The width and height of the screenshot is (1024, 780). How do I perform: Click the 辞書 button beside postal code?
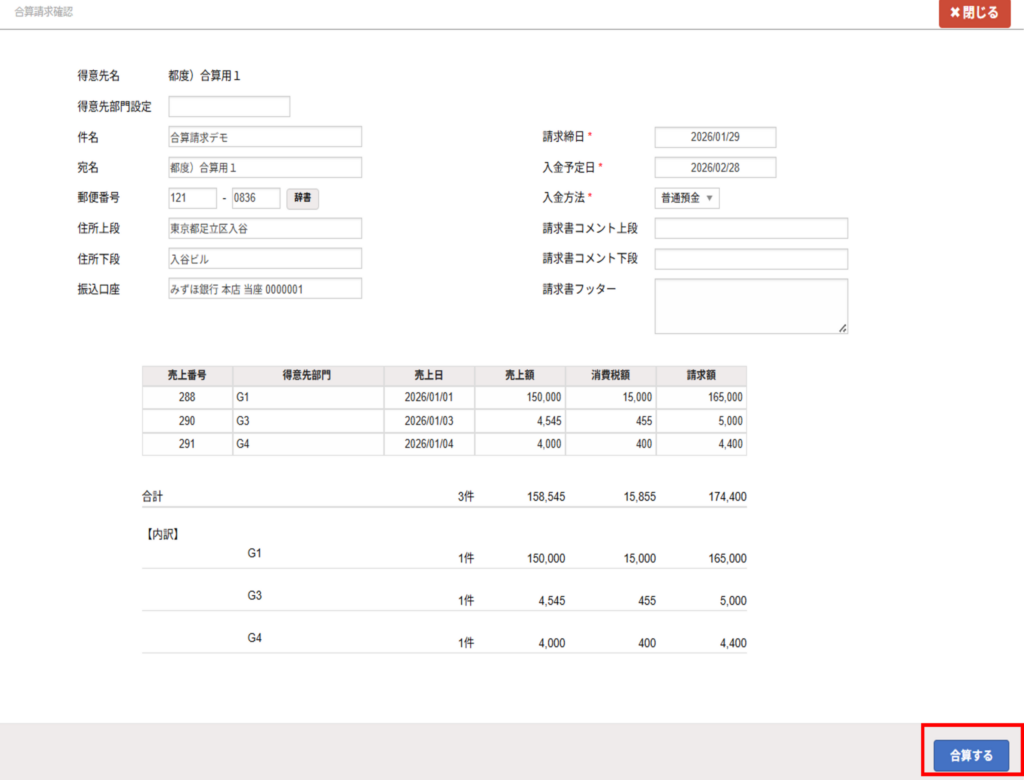pos(303,198)
